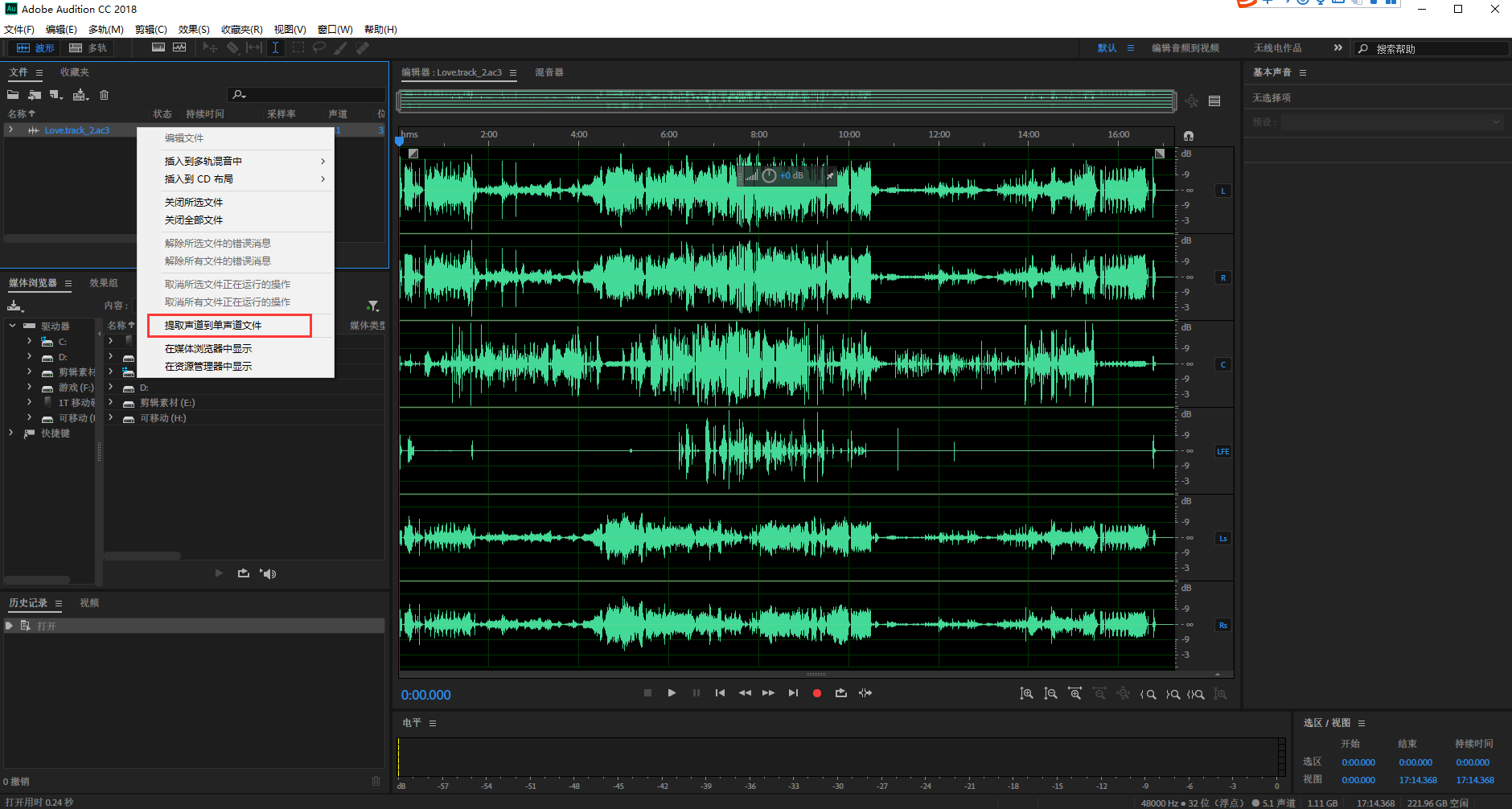
Task: Click the red Record button
Action: [817, 693]
